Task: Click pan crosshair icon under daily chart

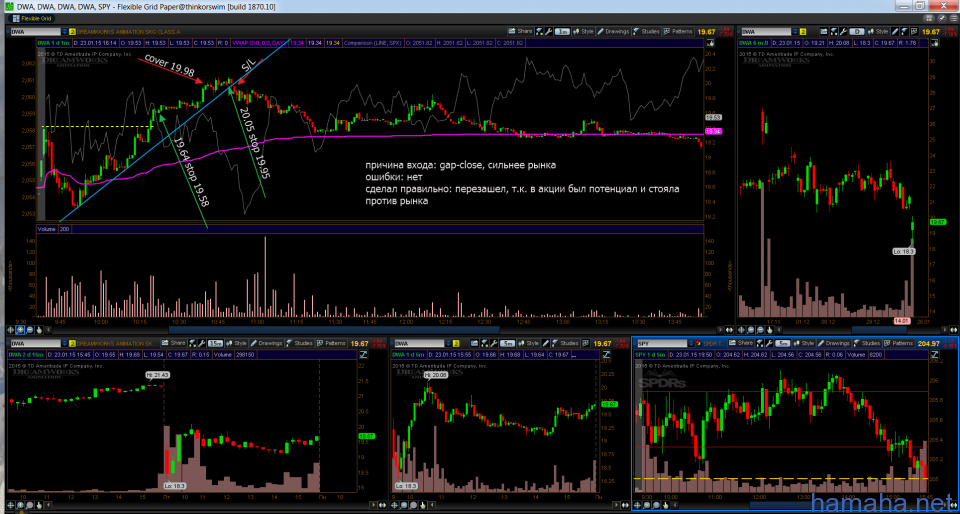Action: (x=741, y=330)
